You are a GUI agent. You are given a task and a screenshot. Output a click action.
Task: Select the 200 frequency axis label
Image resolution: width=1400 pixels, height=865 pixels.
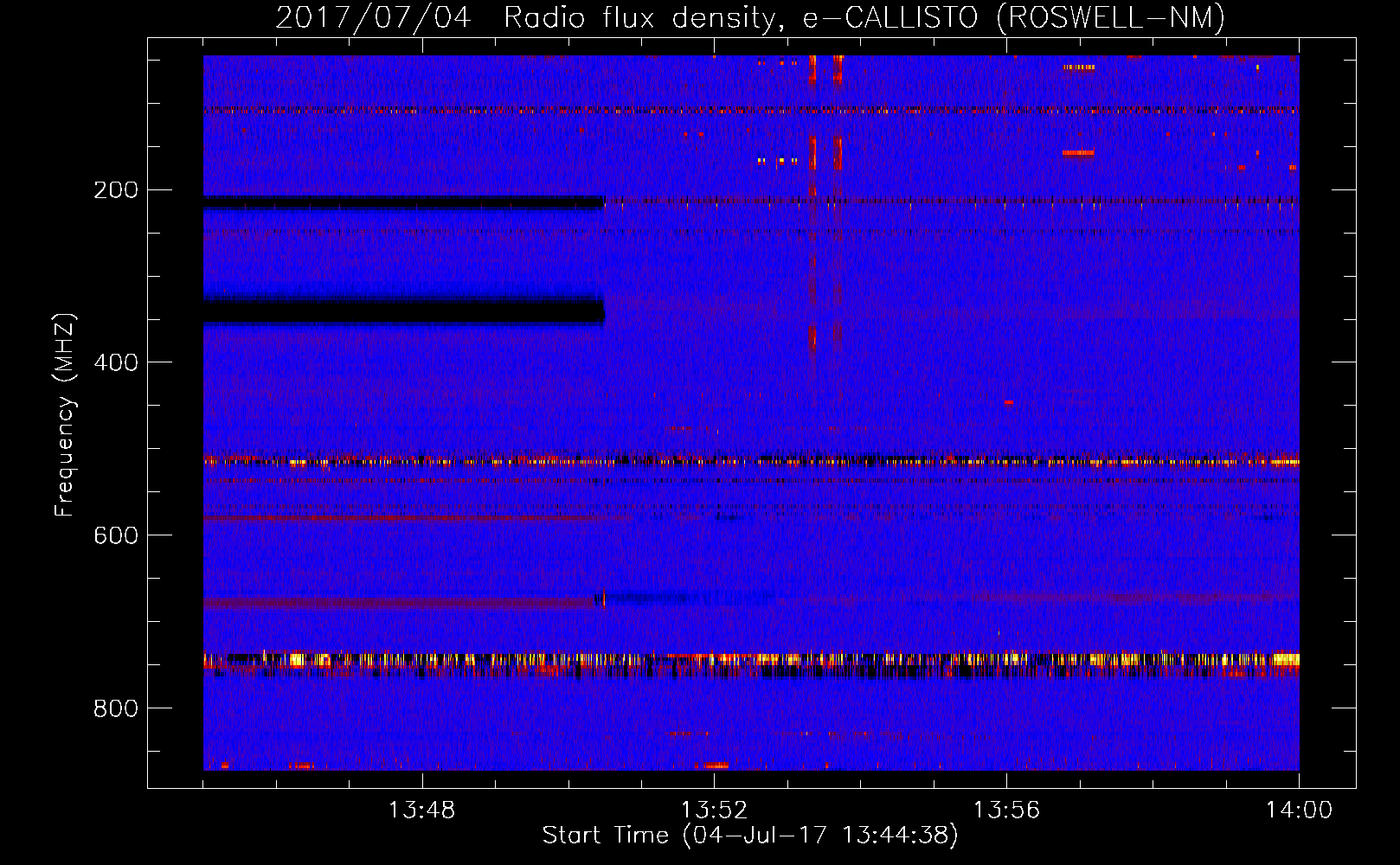point(115,190)
